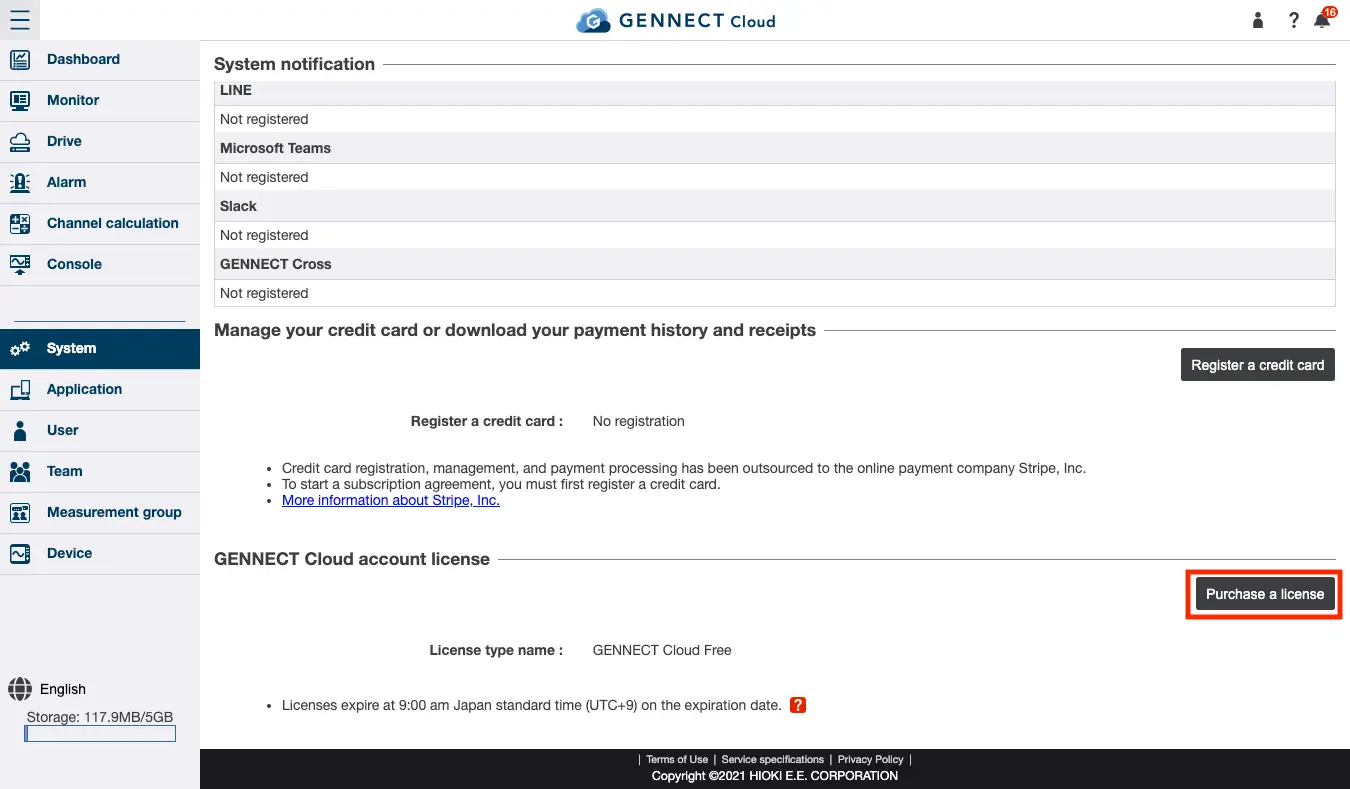The width and height of the screenshot is (1350, 789).
Task: Click the LINE notification row header
Action: (x=775, y=91)
